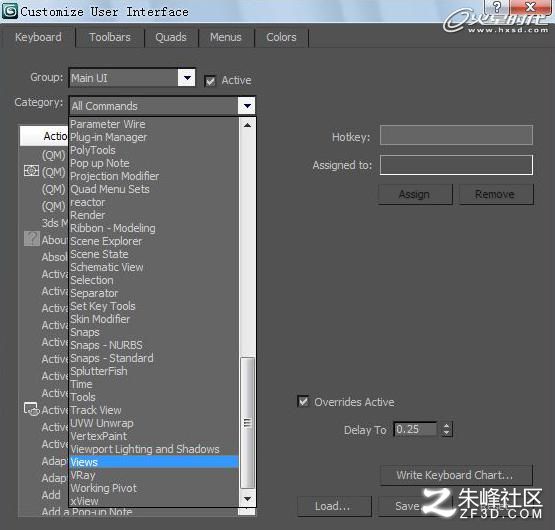555x530 pixels.
Task: Toggle the Active checkbox next to Group
Action: pos(210,81)
